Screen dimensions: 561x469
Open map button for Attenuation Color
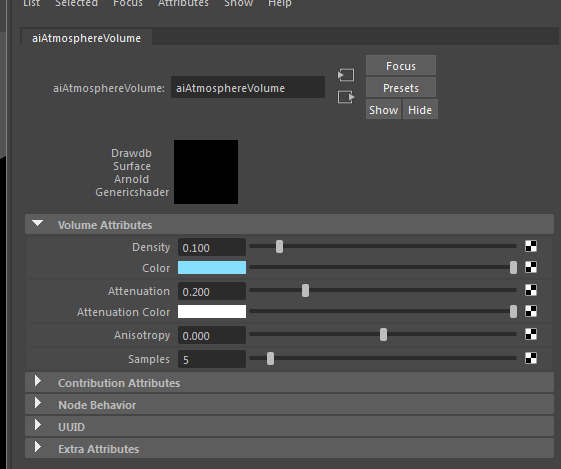coord(531,311)
